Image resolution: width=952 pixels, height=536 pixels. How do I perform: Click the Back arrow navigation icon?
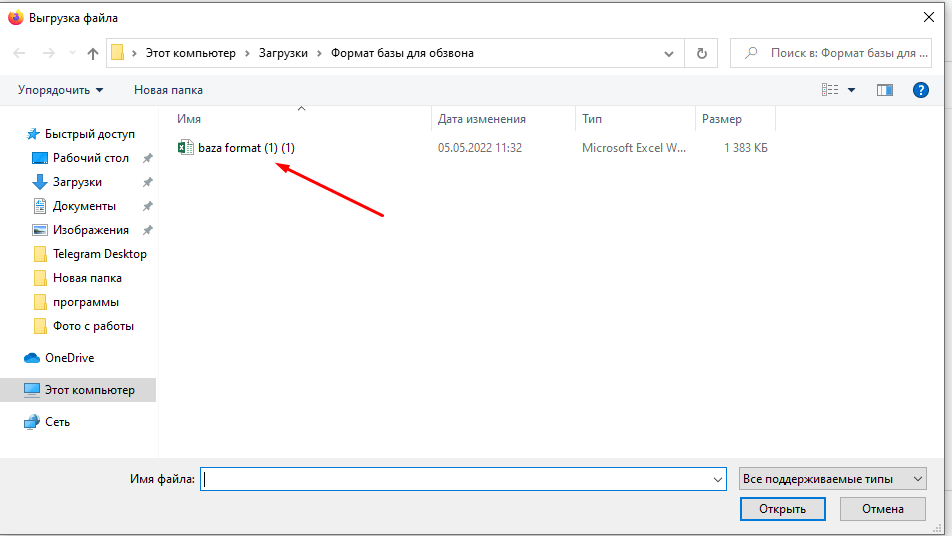coord(19,53)
